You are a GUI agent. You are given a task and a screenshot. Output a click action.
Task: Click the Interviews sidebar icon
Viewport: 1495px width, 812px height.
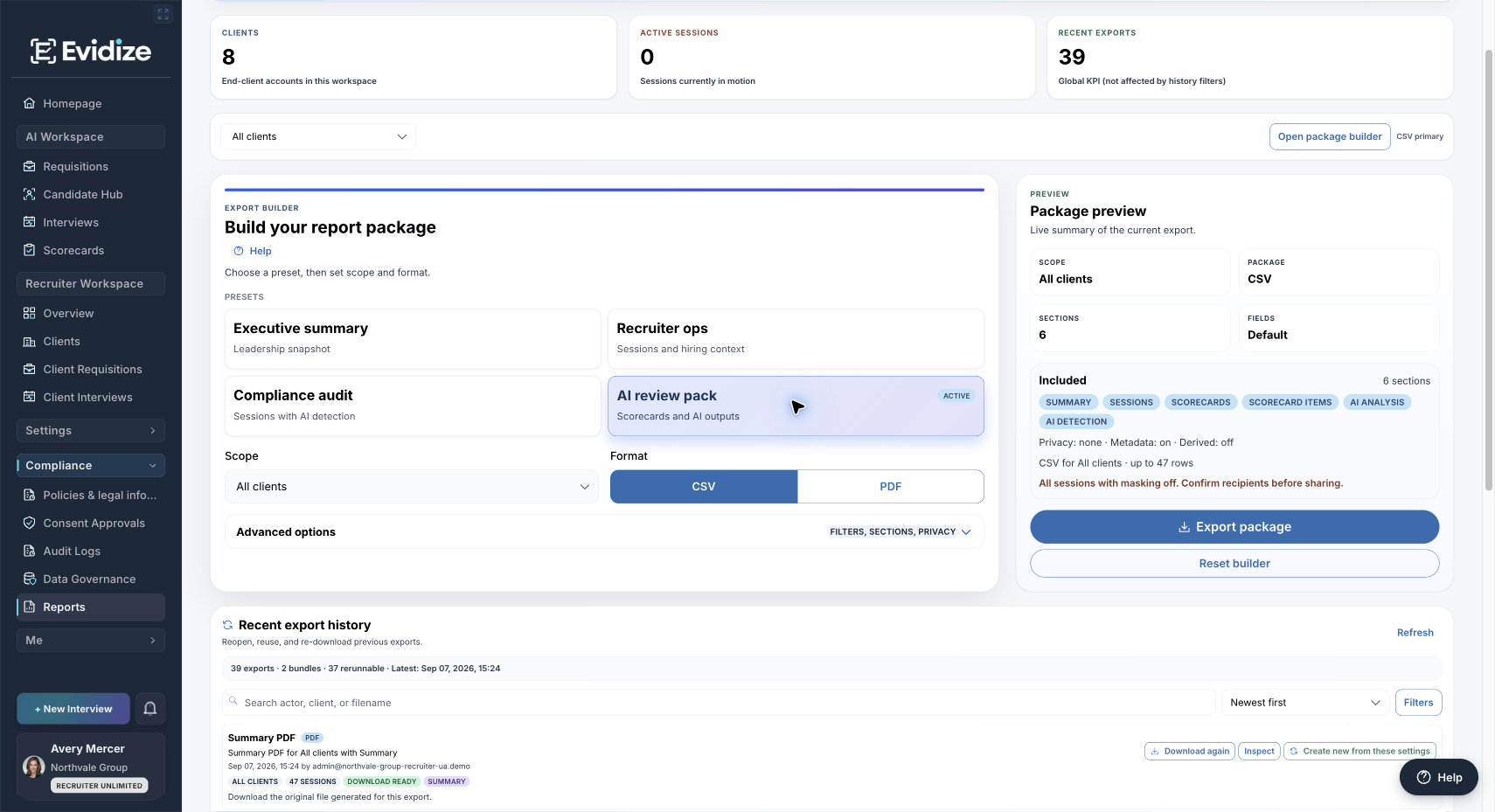30,222
